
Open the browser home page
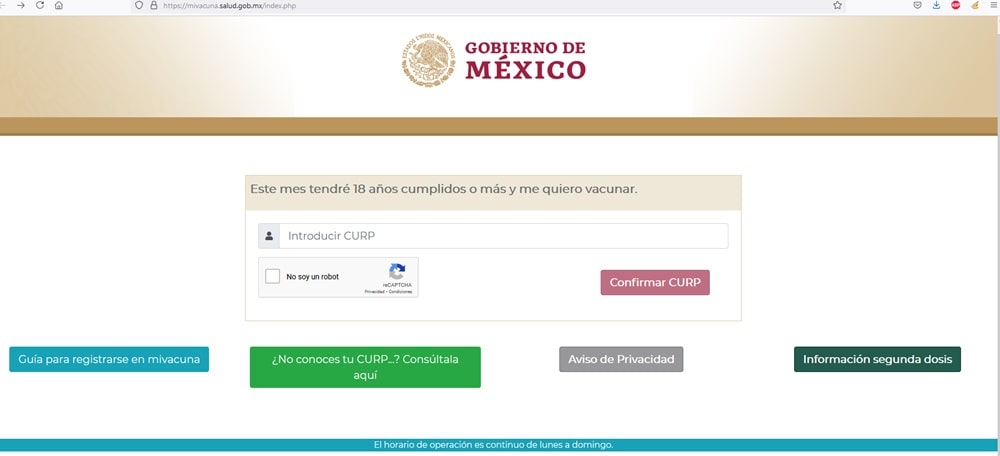59,5
